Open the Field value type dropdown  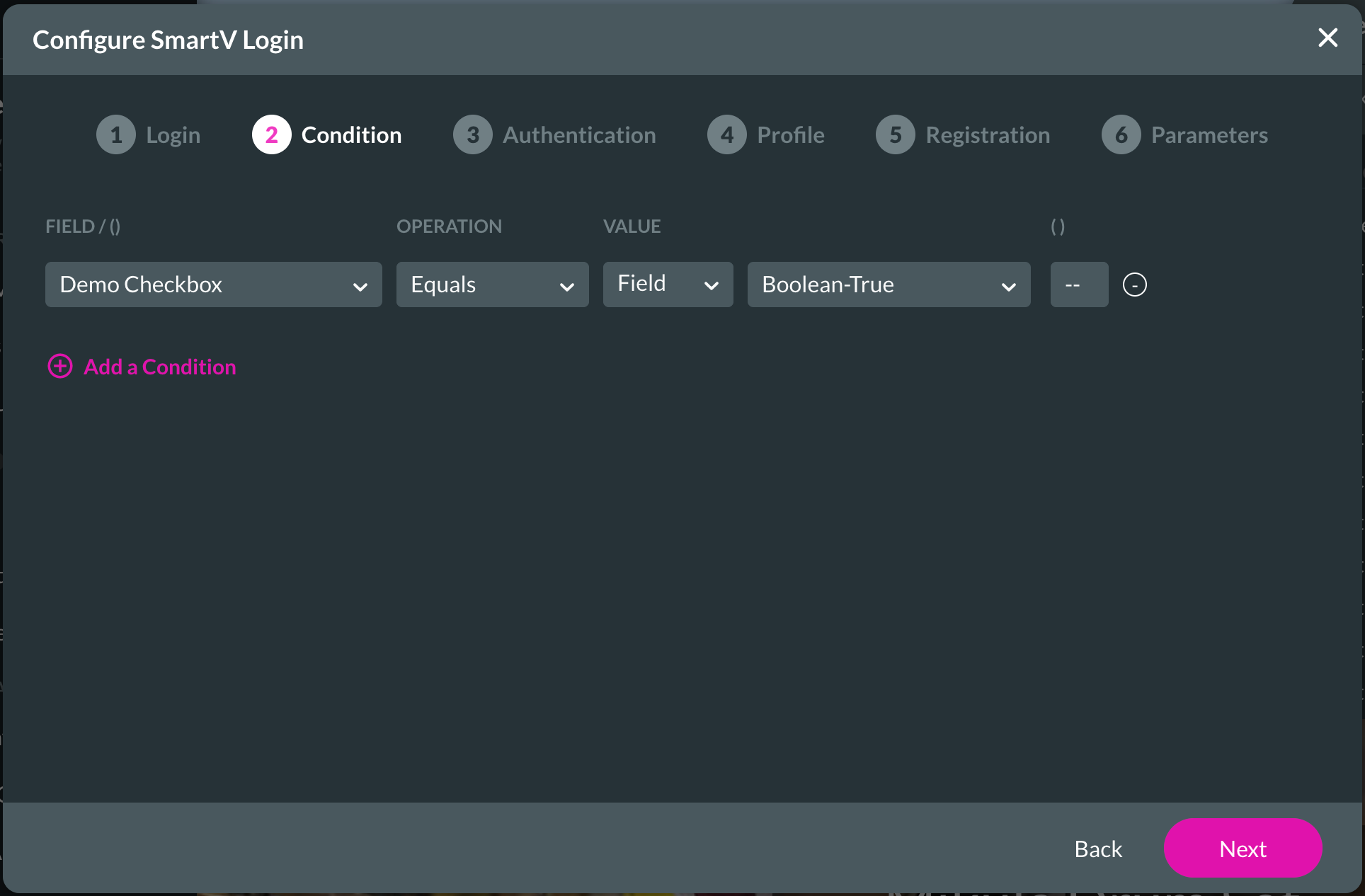[668, 285]
